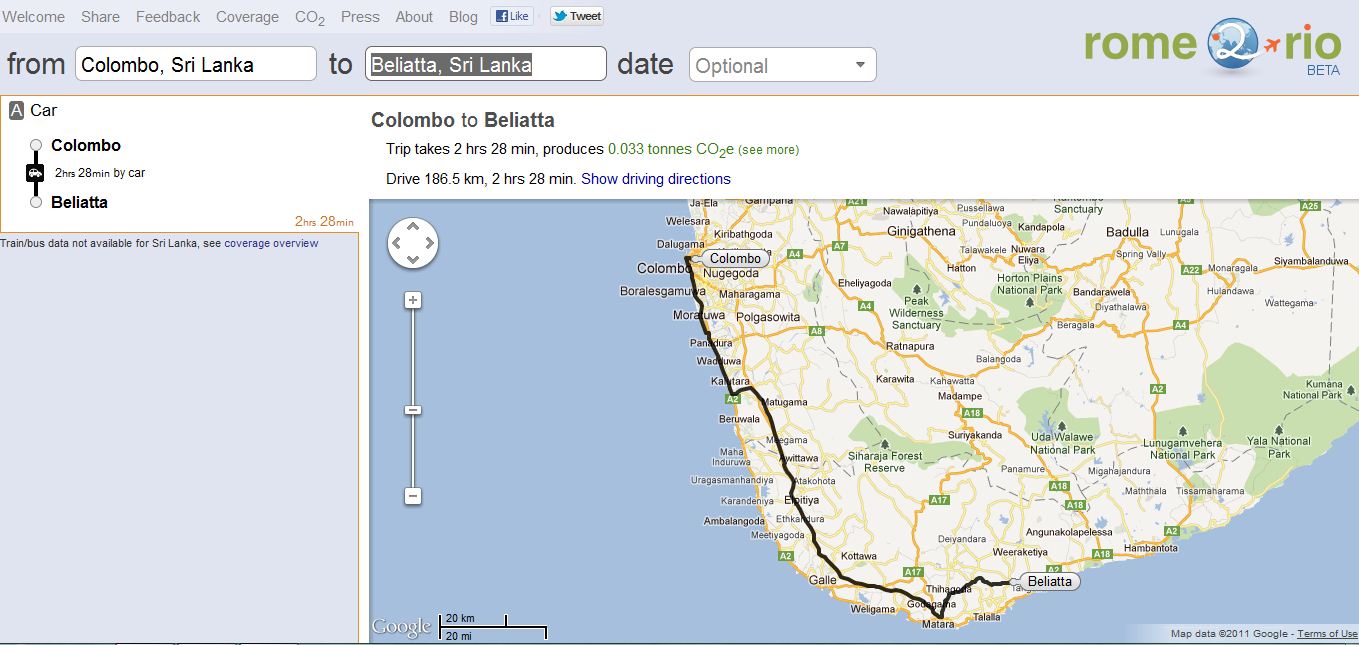
Task: Click the Google logo on the map
Action: (400, 625)
